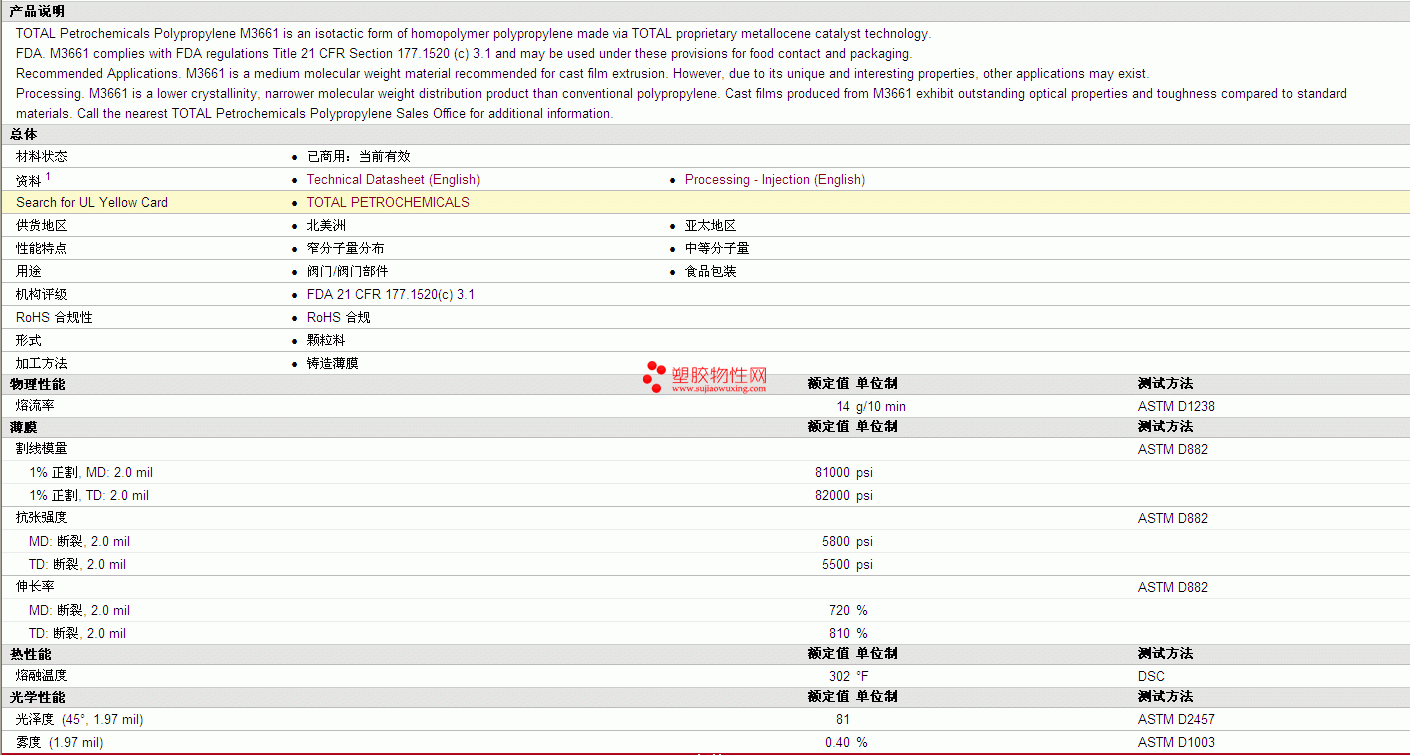Click the '阀门/阀门部件' usage entry
This screenshot has height=755, width=1410.
pyautogui.click(x=348, y=271)
